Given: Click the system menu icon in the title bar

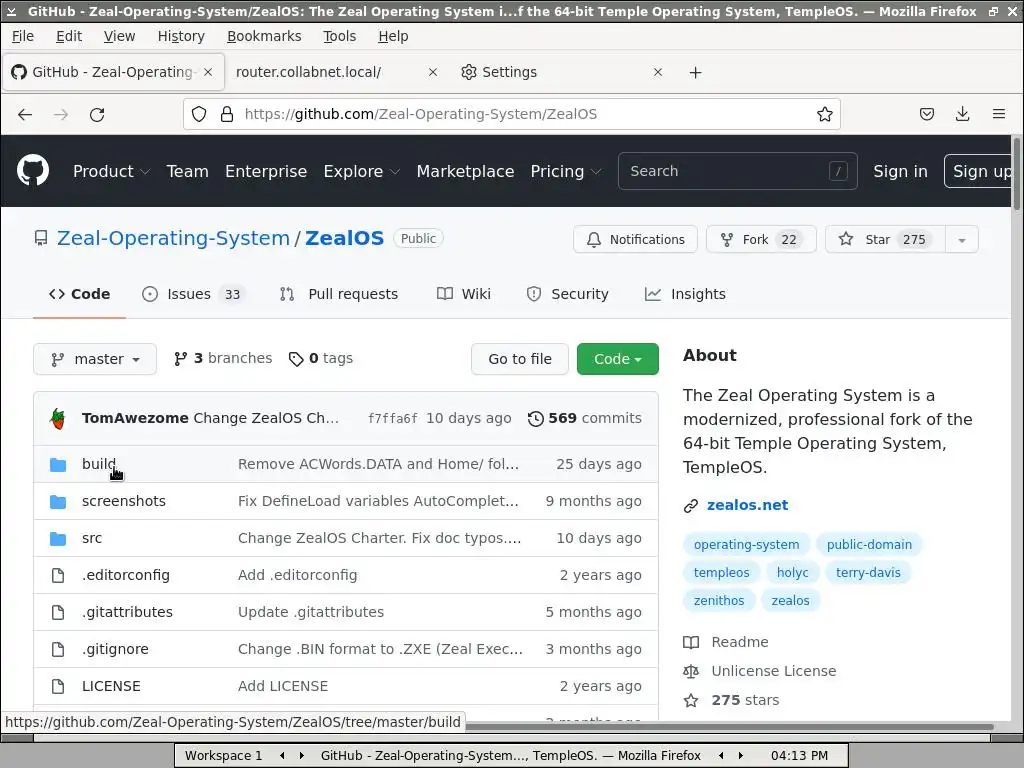Looking at the screenshot, I should click(x=11, y=11).
